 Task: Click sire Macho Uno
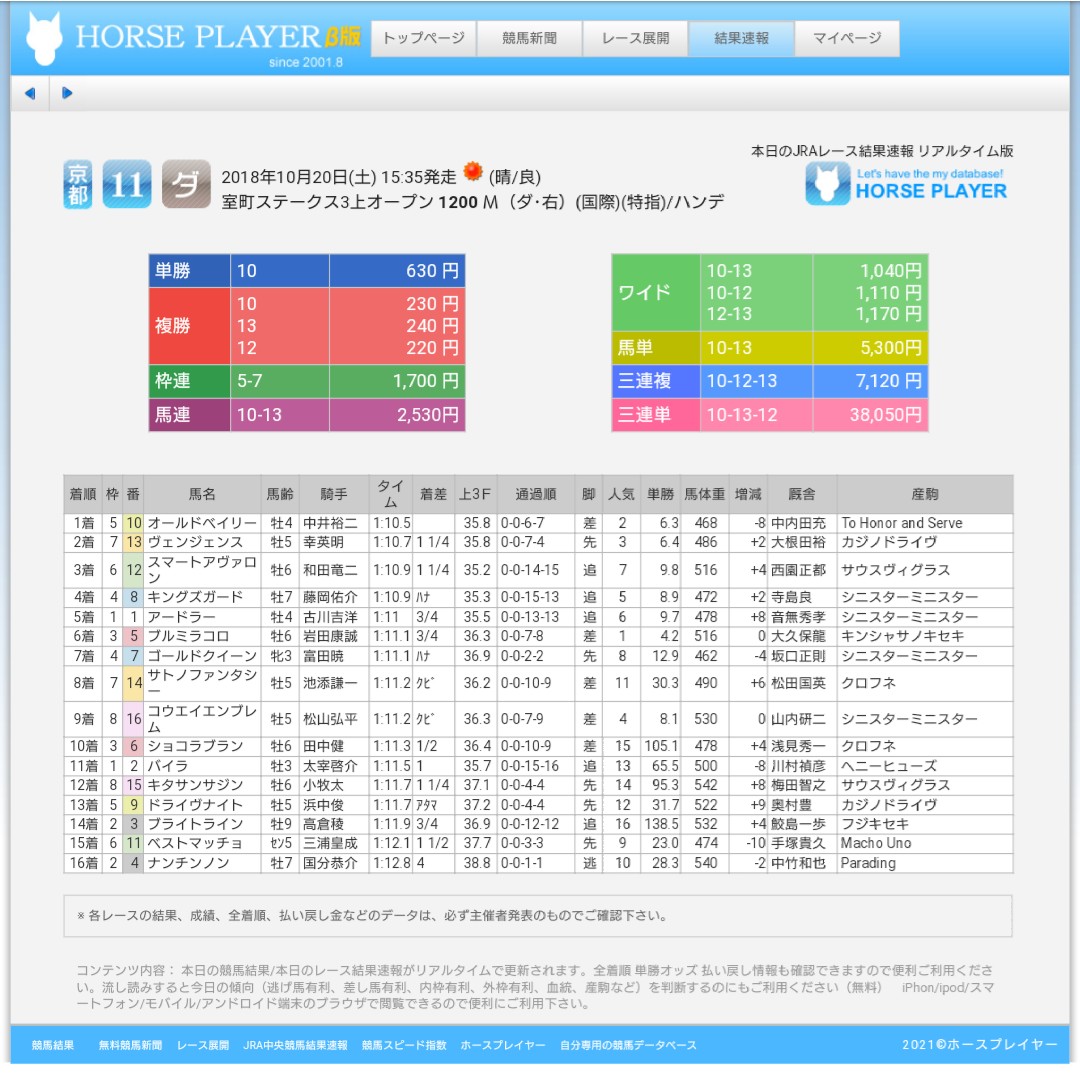tap(875, 843)
